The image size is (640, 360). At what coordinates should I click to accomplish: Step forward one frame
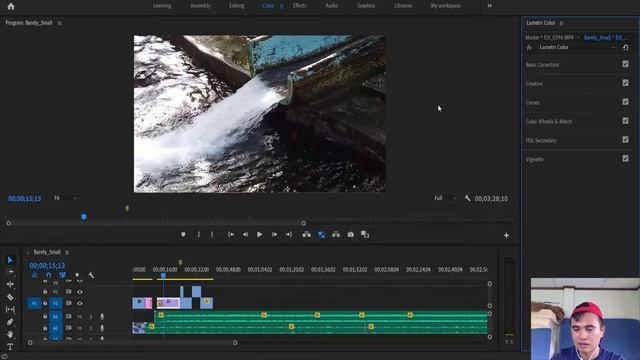tap(274, 234)
